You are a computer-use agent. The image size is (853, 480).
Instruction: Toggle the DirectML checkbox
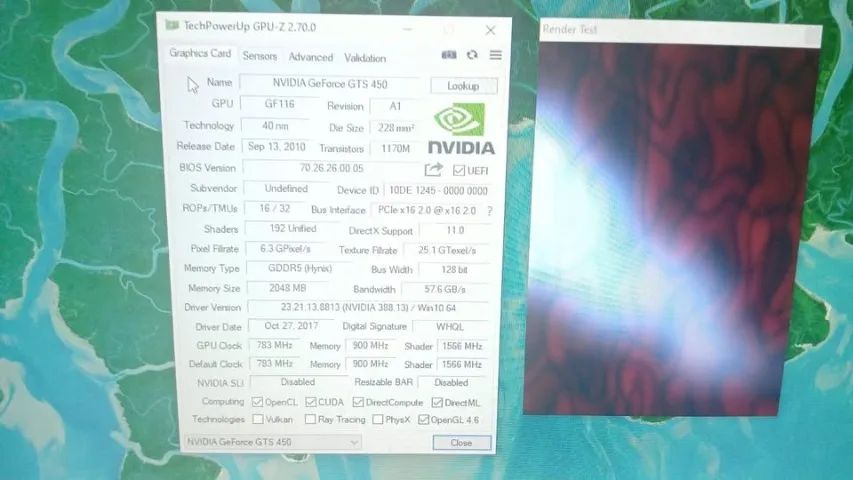tap(437, 403)
